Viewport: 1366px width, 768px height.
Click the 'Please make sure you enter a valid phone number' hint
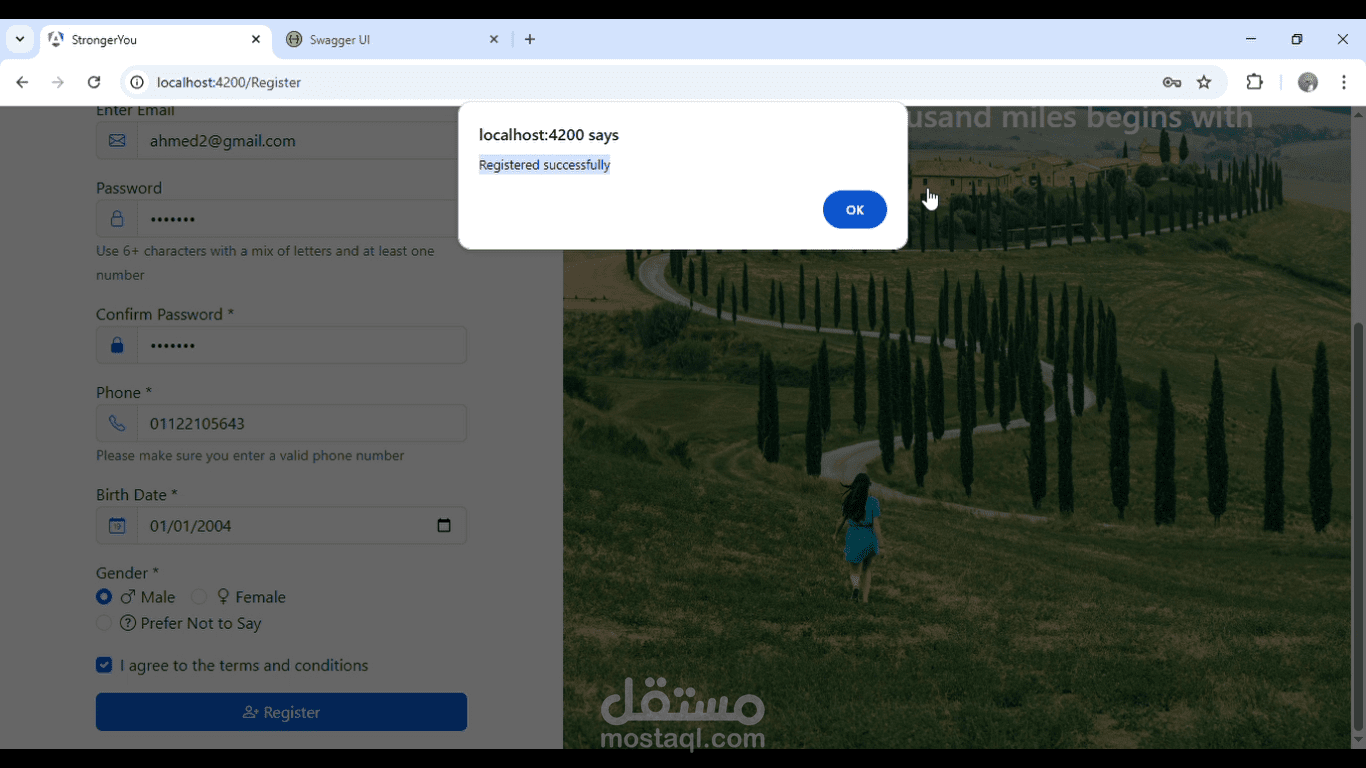[x=250, y=456]
